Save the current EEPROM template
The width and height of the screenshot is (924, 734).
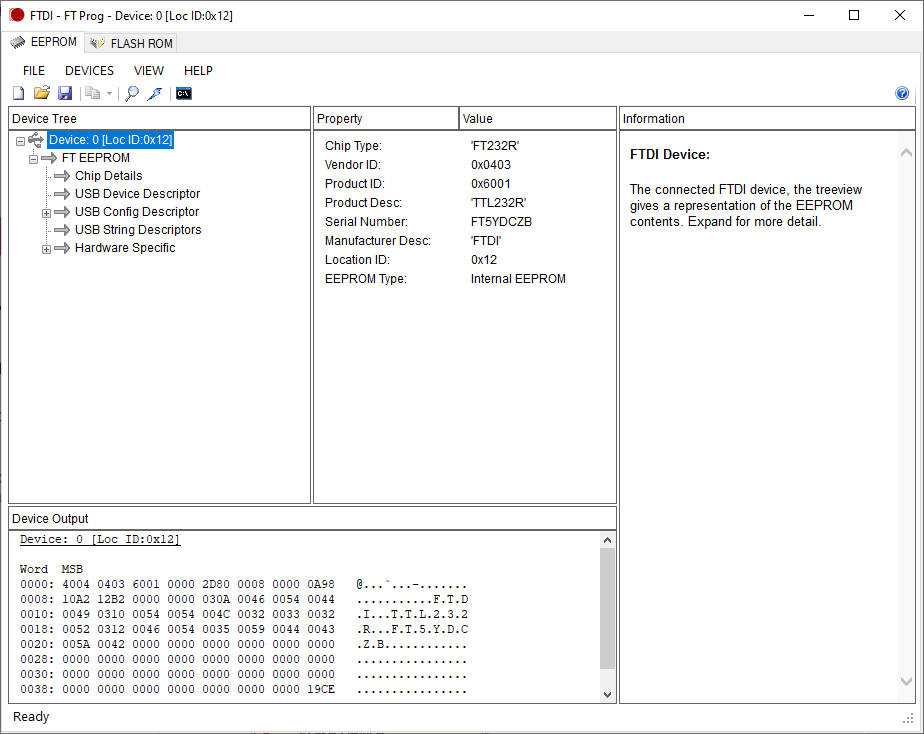click(x=65, y=93)
